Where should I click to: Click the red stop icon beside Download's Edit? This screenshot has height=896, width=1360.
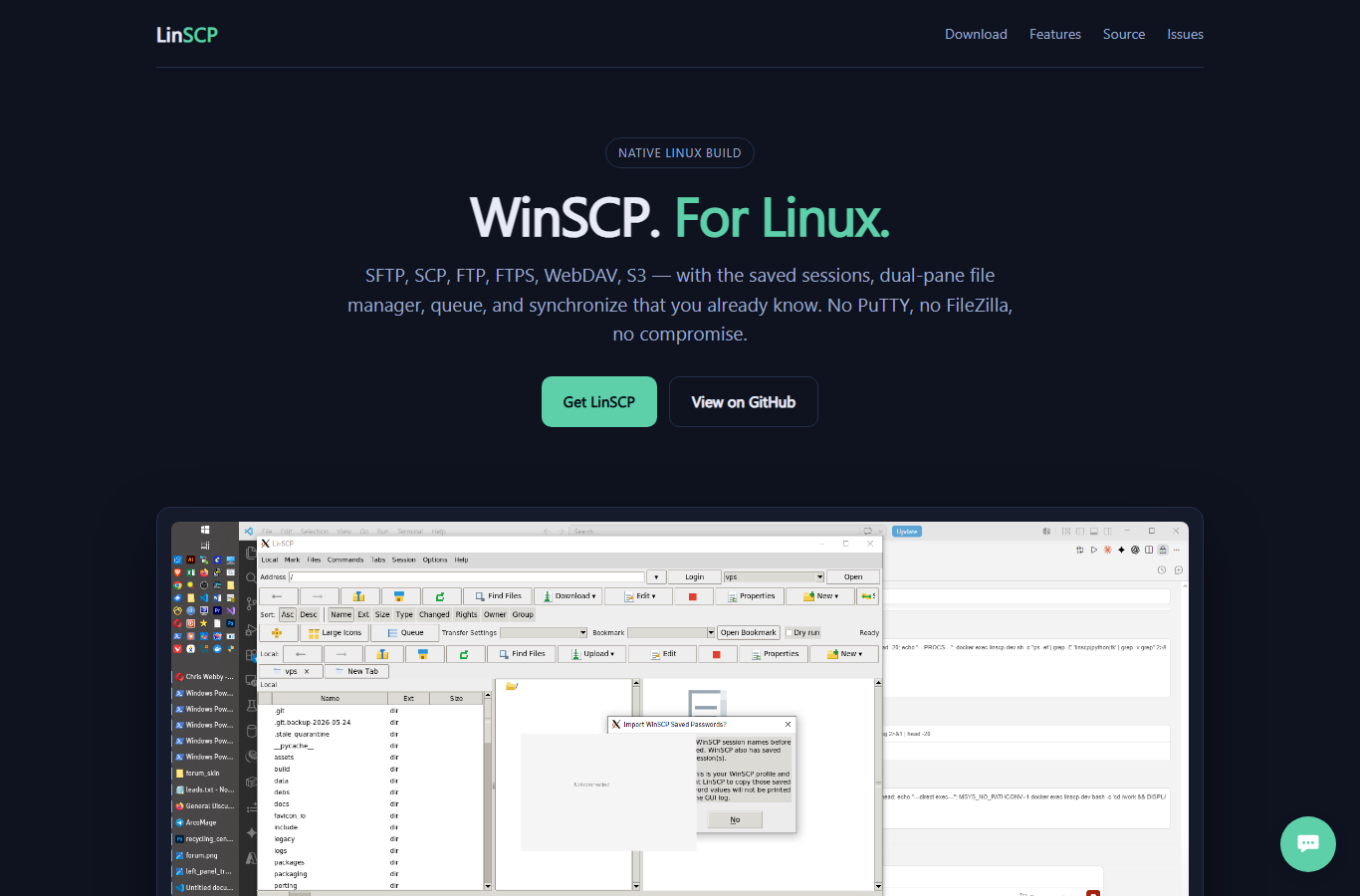tap(693, 596)
